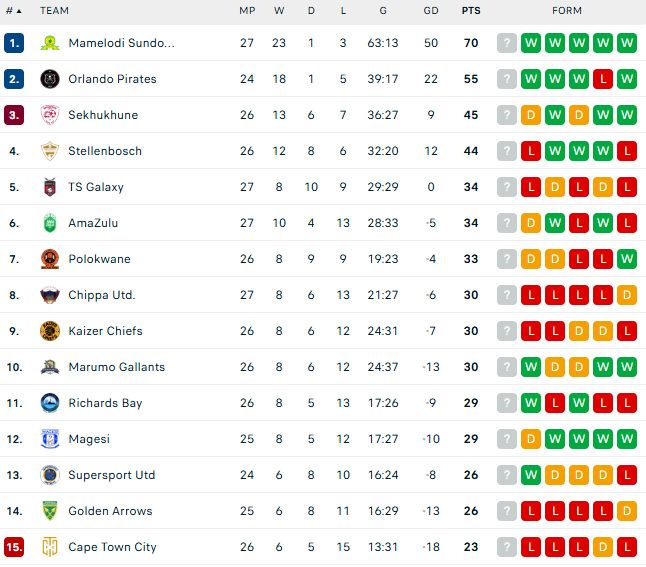Click the Richards Bay club logo
646x567 pixels.
coord(50,403)
